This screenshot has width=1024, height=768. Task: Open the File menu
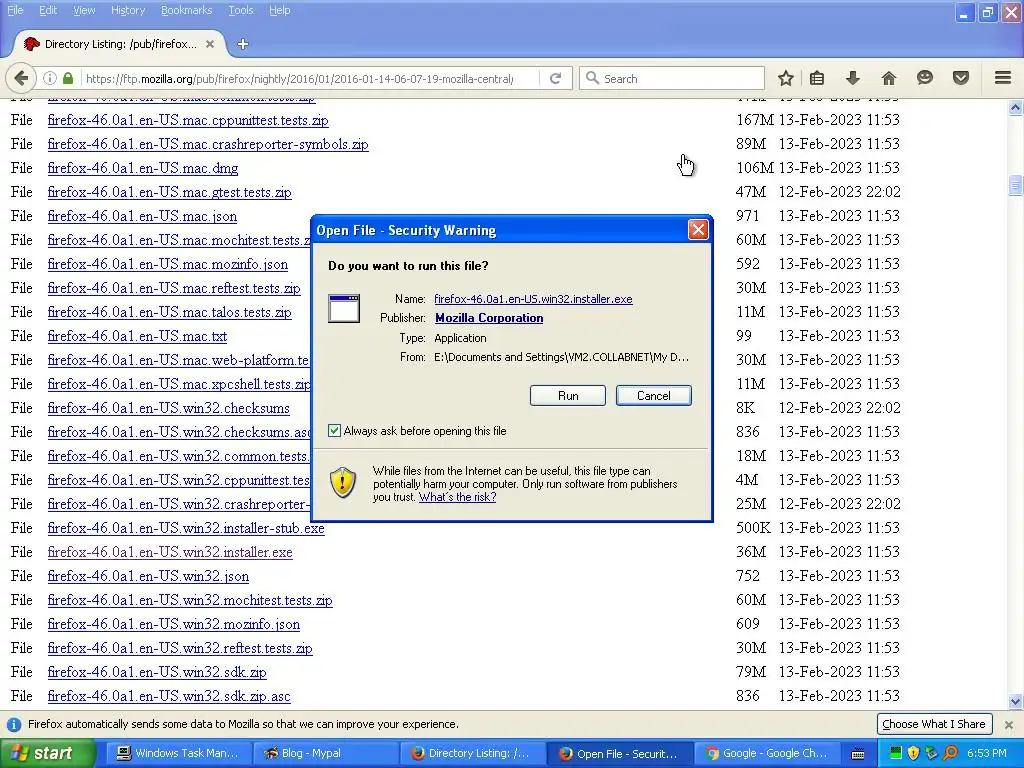(x=15, y=10)
